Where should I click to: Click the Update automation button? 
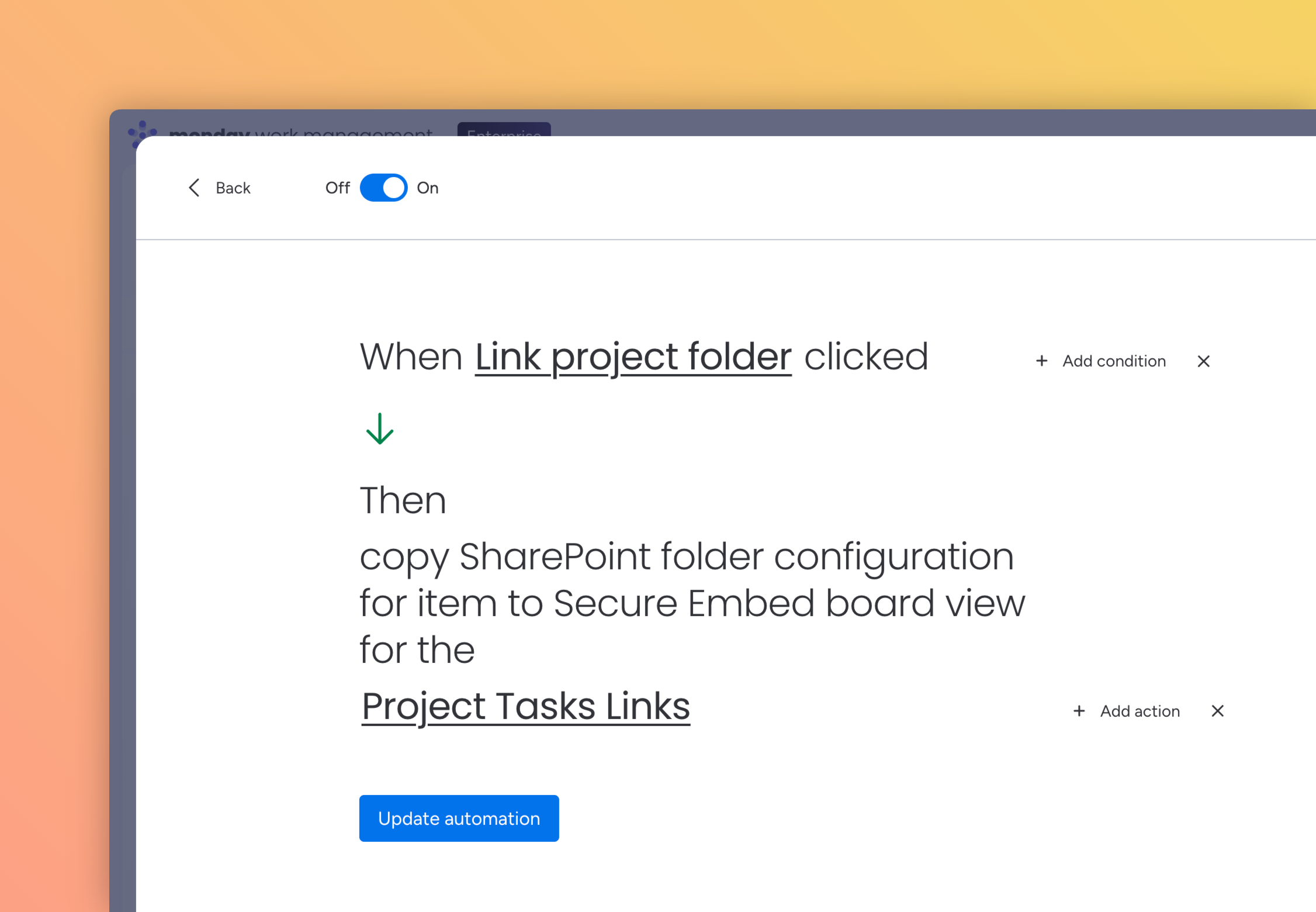(x=459, y=818)
